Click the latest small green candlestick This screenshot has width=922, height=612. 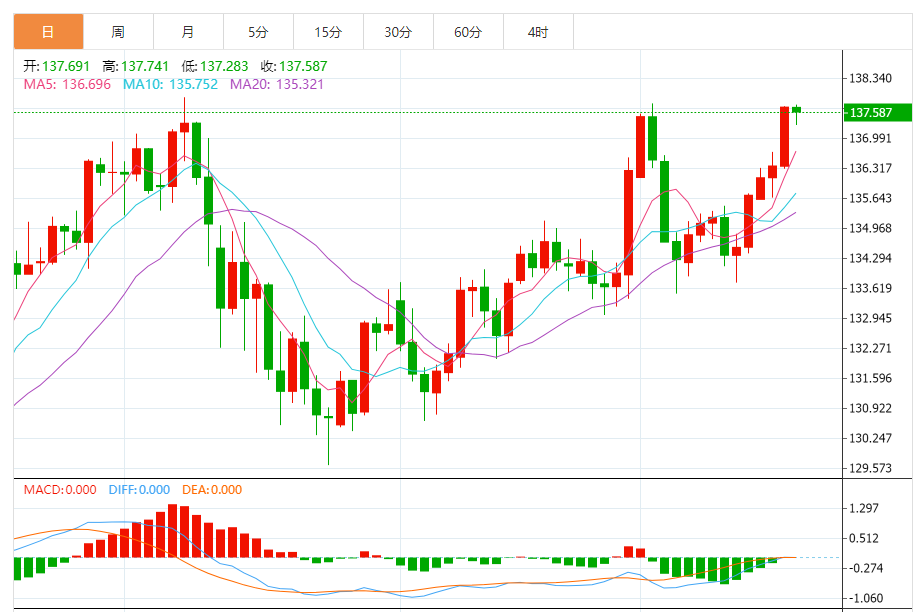click(x=797, y=110)
